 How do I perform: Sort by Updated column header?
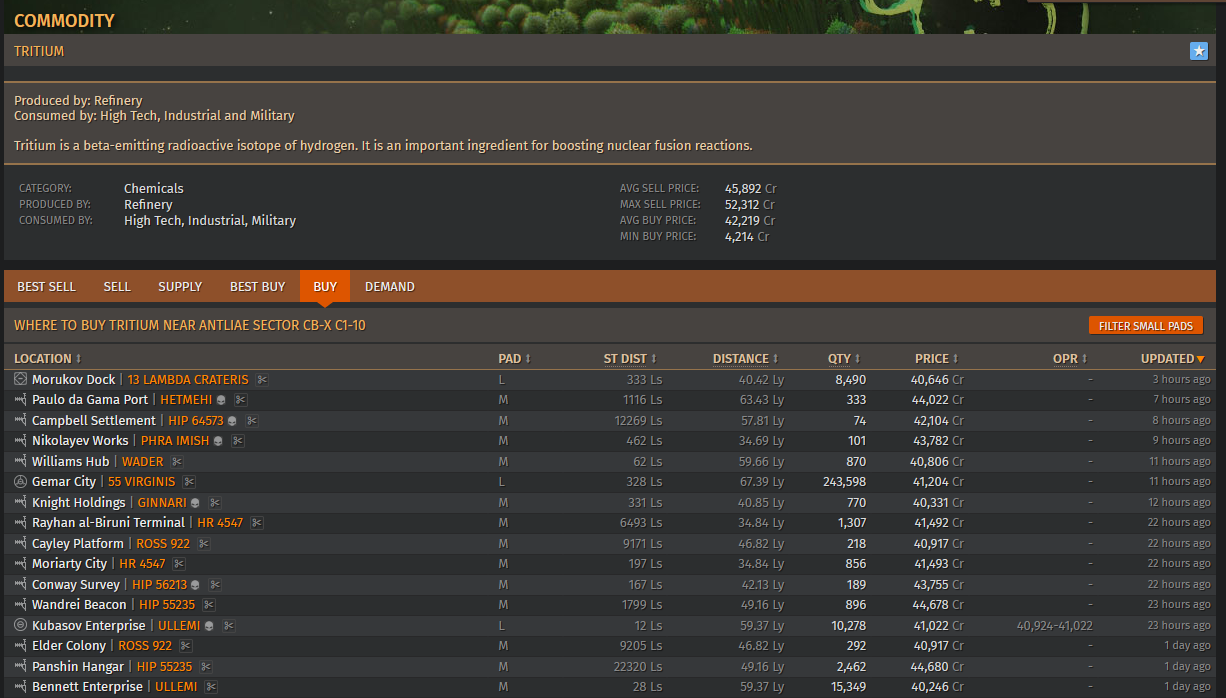click(1172, 359)
